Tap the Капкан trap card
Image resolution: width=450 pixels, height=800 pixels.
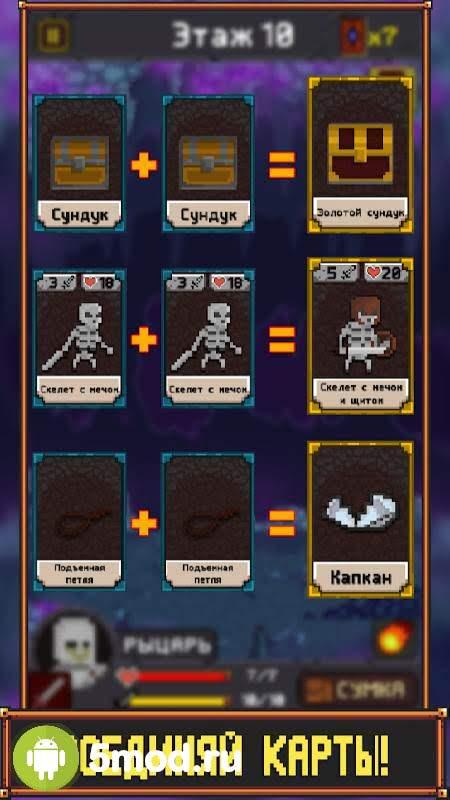click(x=360, y=519)
